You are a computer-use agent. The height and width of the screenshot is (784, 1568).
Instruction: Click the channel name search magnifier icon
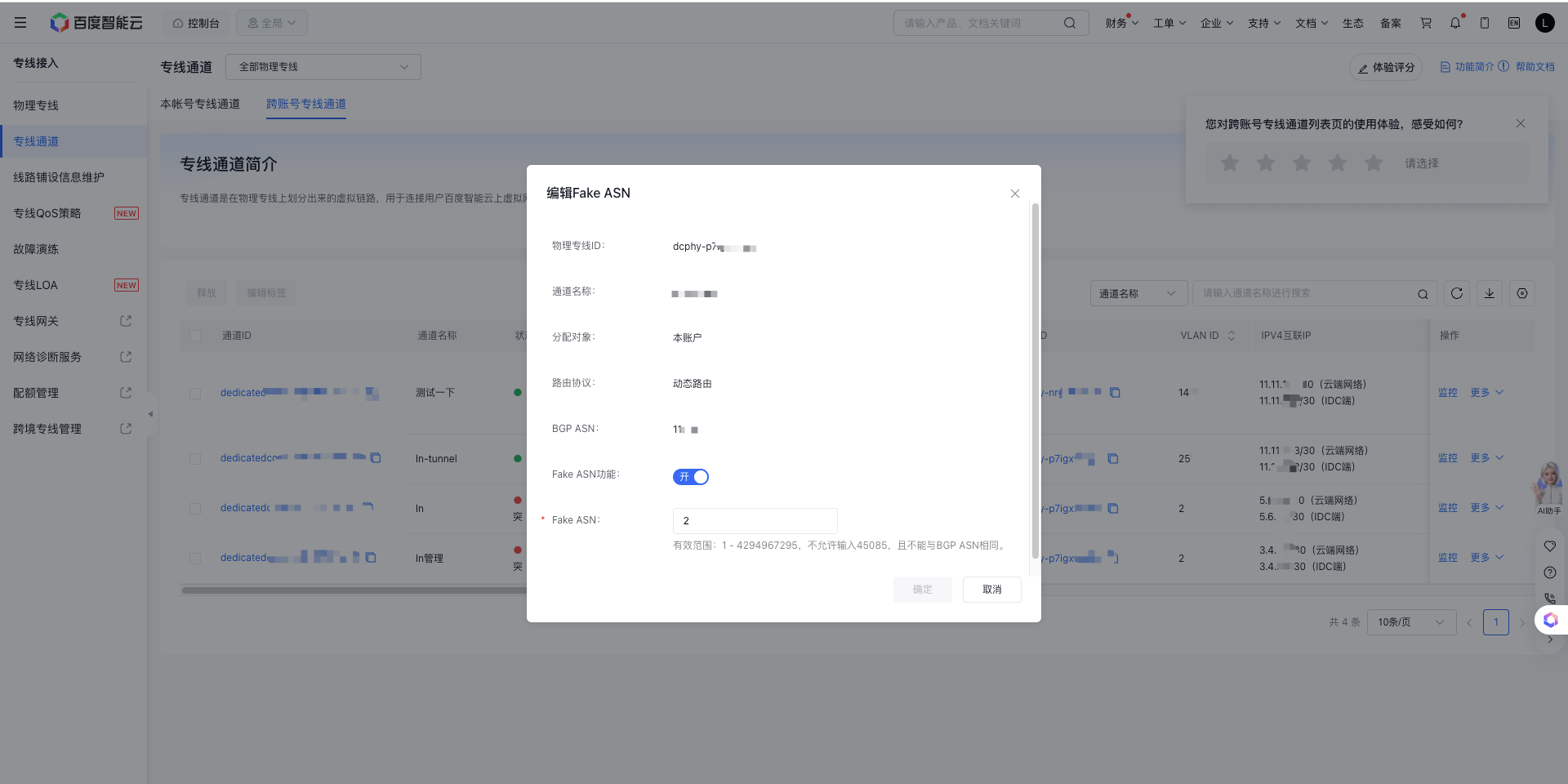(1423, 294)
